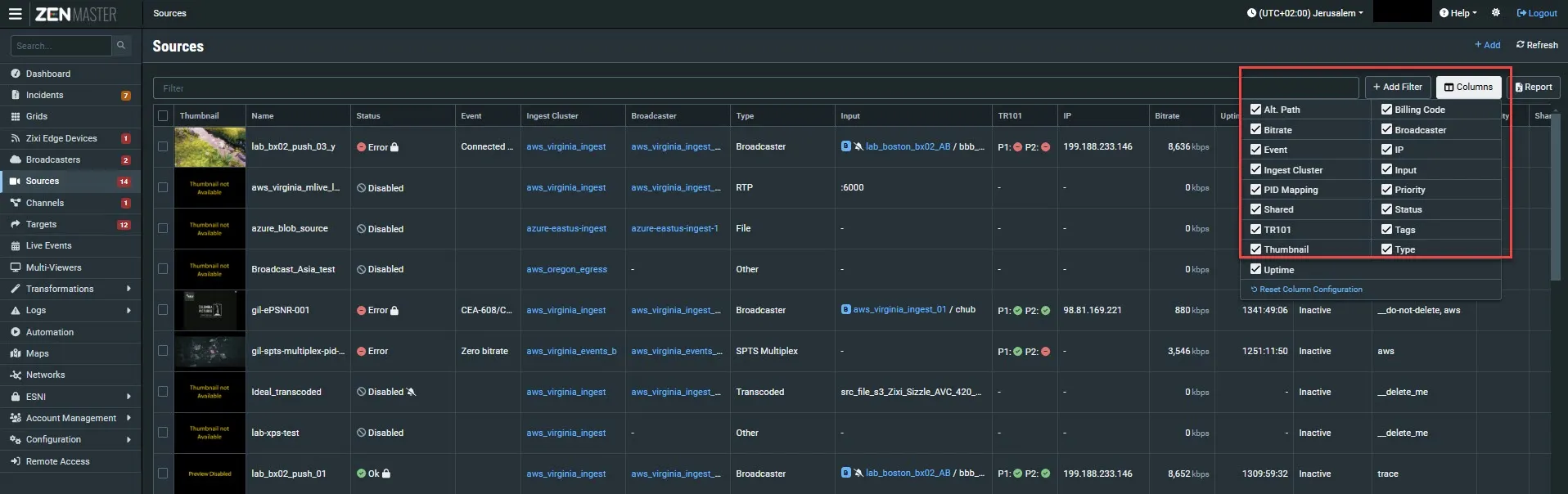Expand the Transformations submenu
Screen dimensions: 1568x494
pos(128,289)
